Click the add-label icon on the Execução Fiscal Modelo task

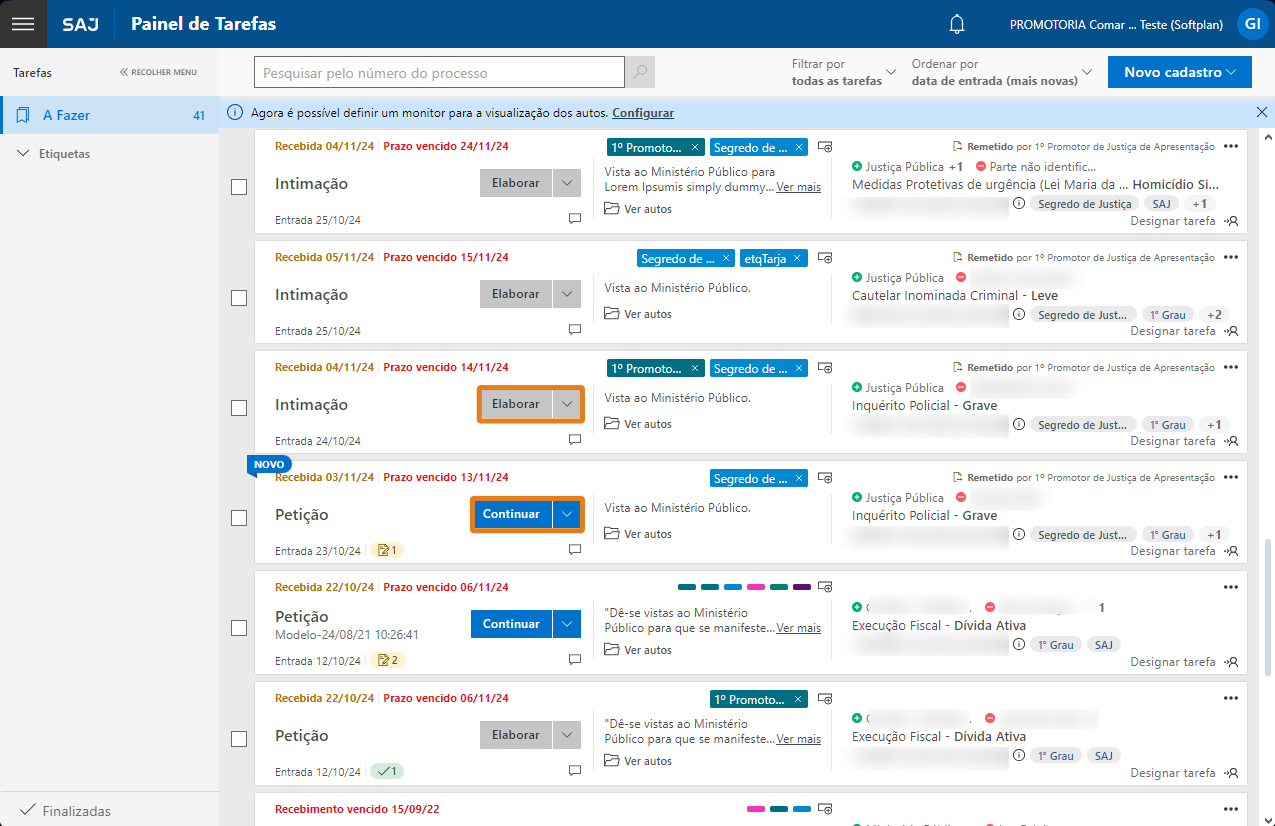click(825, 588)
